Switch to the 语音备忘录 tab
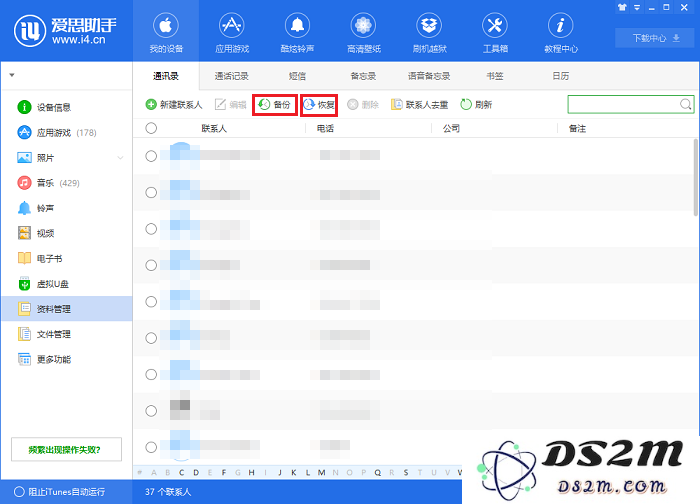 click(x=429, y=76)
